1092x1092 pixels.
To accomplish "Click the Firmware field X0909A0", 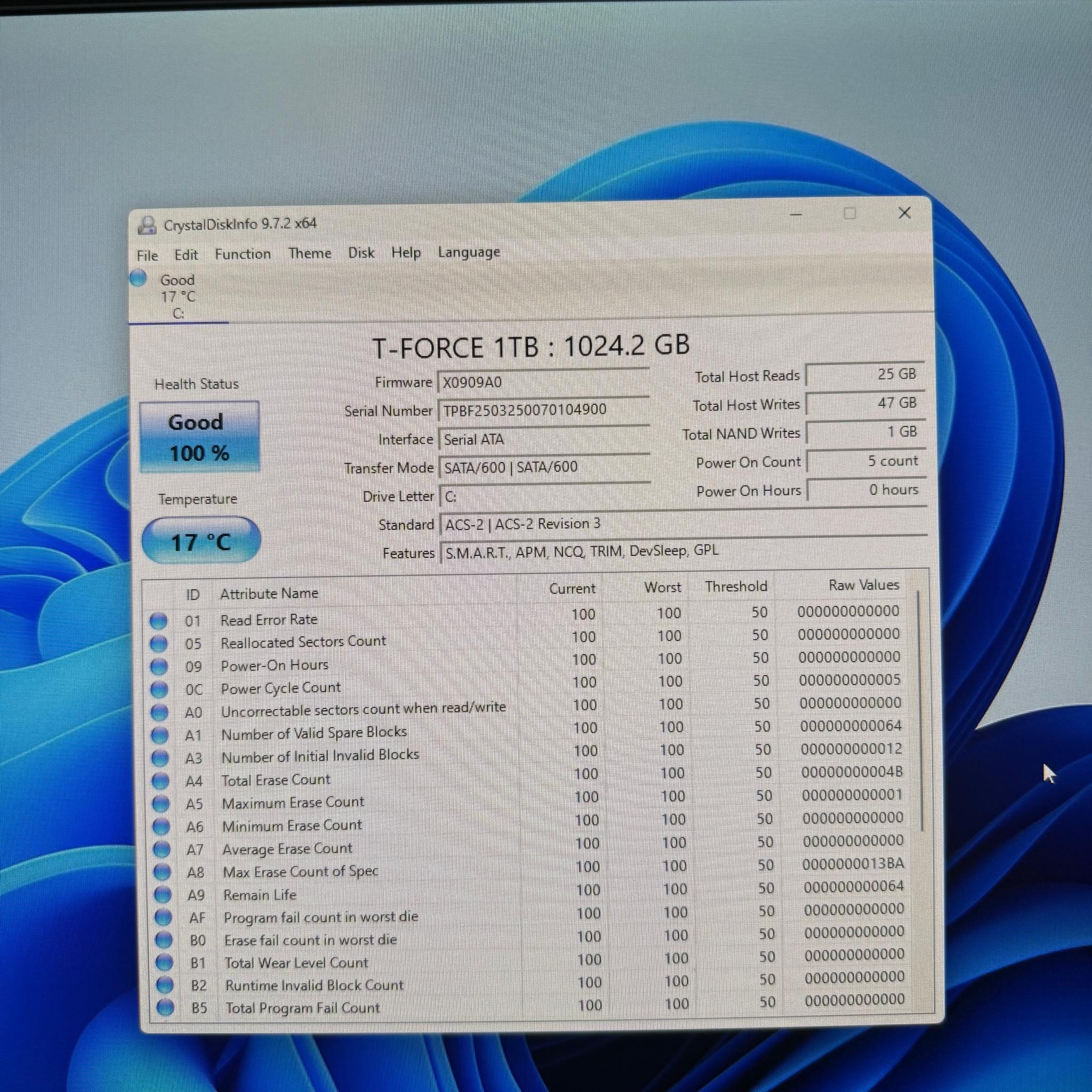I will click(x=543, y=382).
